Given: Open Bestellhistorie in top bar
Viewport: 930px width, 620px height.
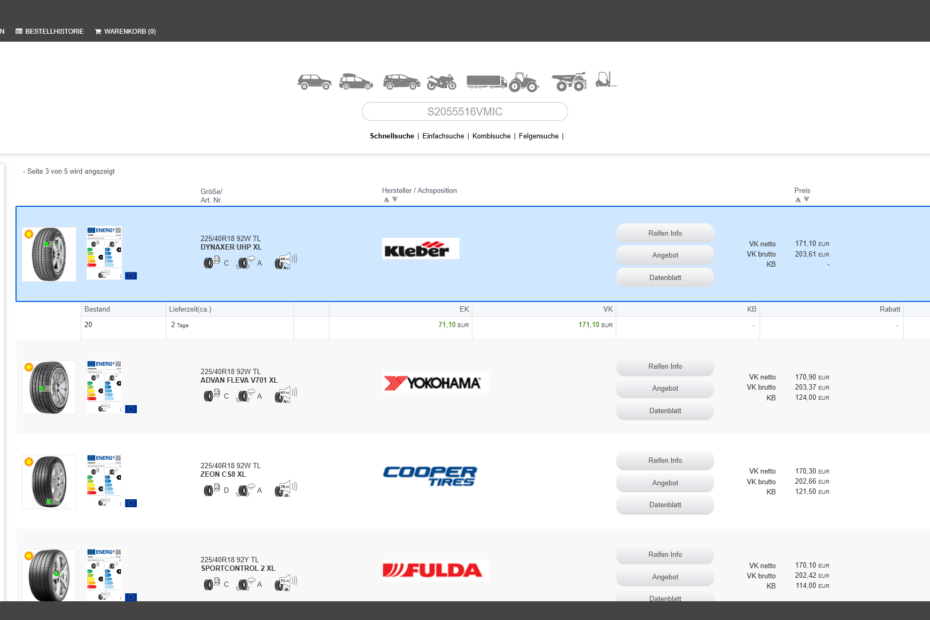Looking at the screenshot, I should click(x=49, y=31).
